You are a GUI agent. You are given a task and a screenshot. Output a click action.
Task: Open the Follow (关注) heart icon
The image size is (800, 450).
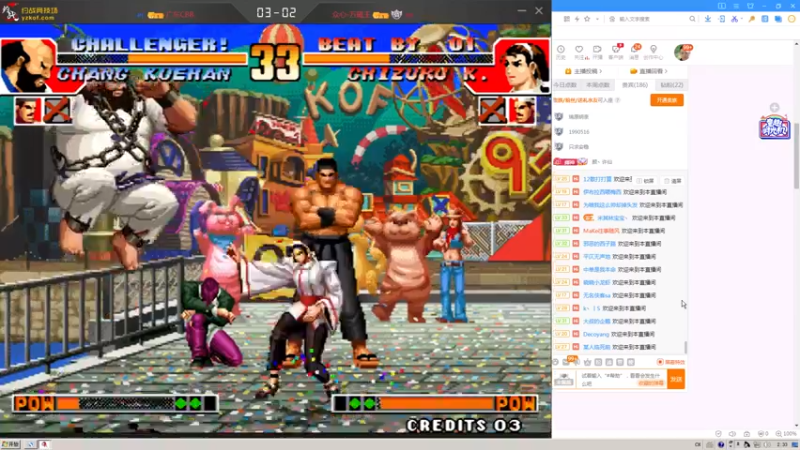click(x=579, y=49)
